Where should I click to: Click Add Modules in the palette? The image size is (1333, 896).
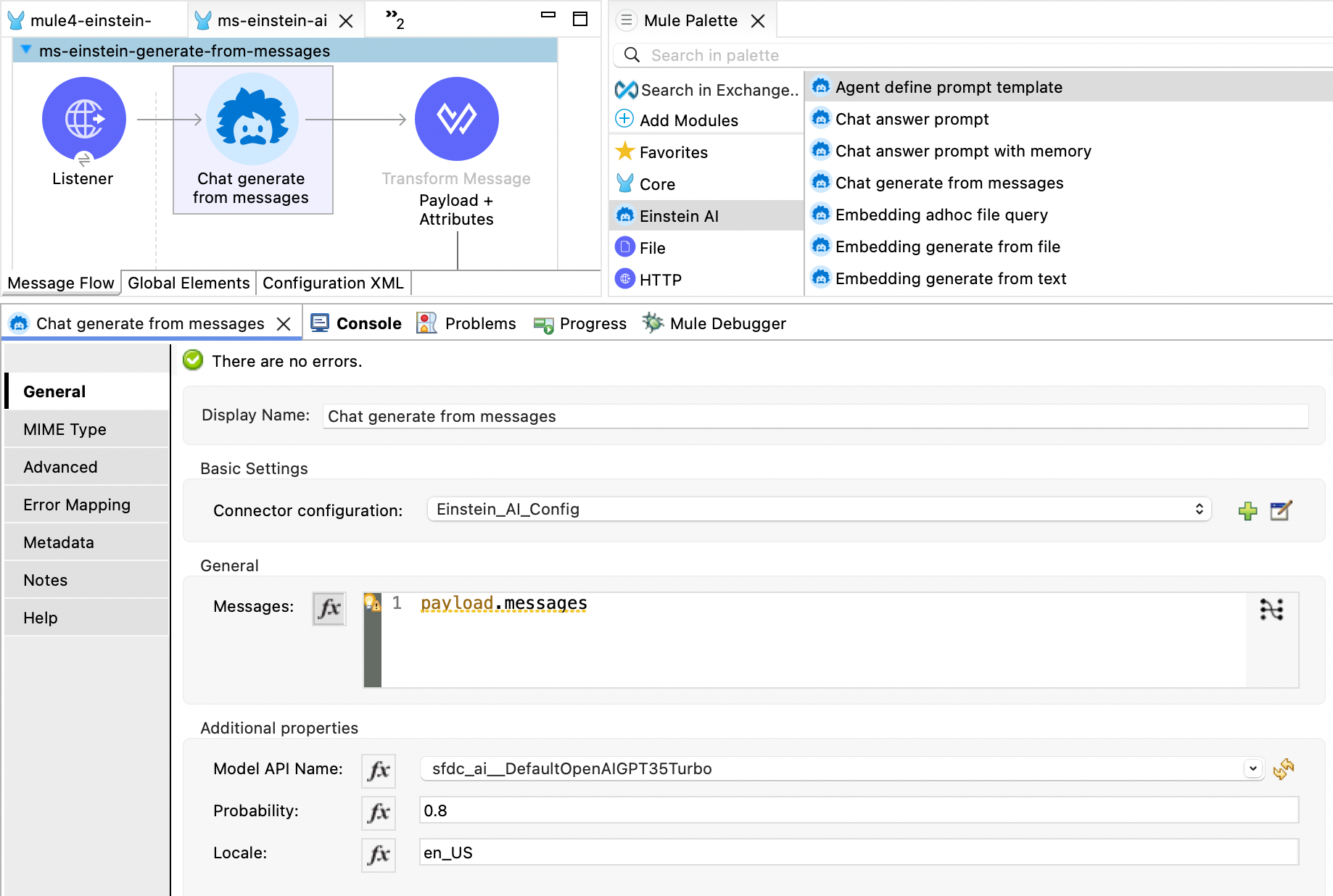677,120
